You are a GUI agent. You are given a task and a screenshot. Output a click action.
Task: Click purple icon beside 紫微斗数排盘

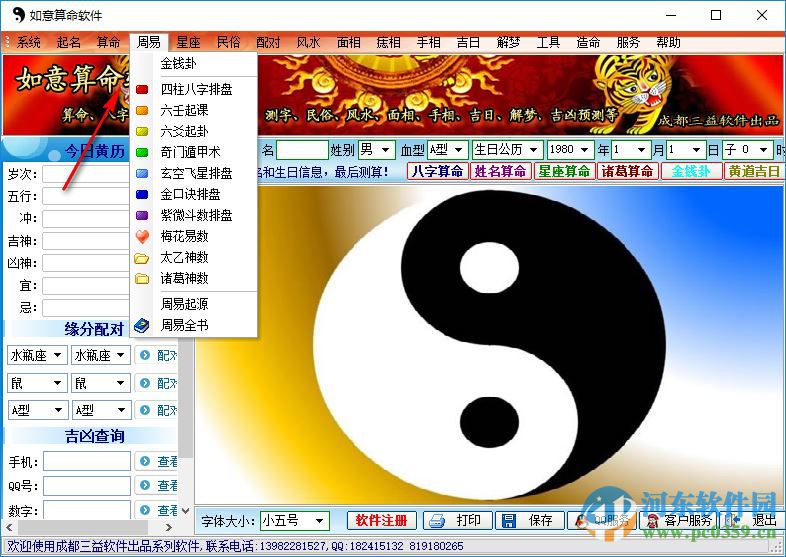(x=142, y=216)
